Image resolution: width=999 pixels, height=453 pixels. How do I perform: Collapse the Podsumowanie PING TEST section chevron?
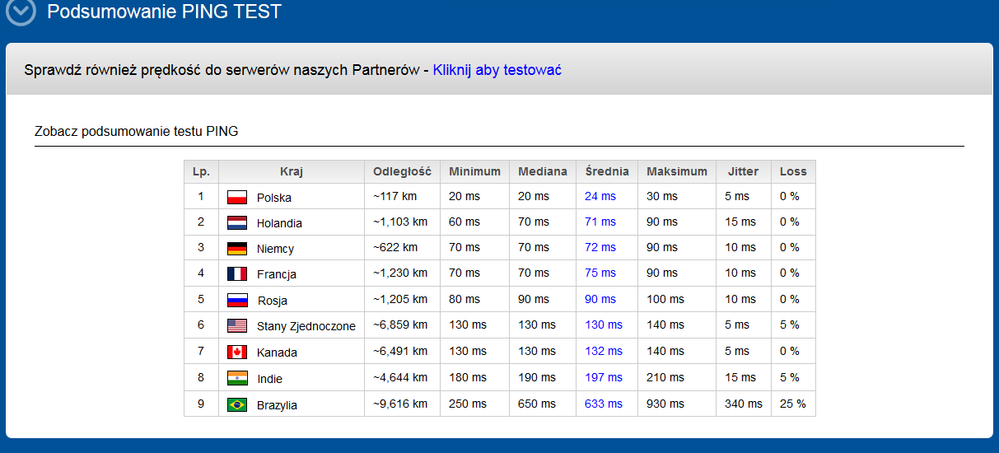point(21,13)
